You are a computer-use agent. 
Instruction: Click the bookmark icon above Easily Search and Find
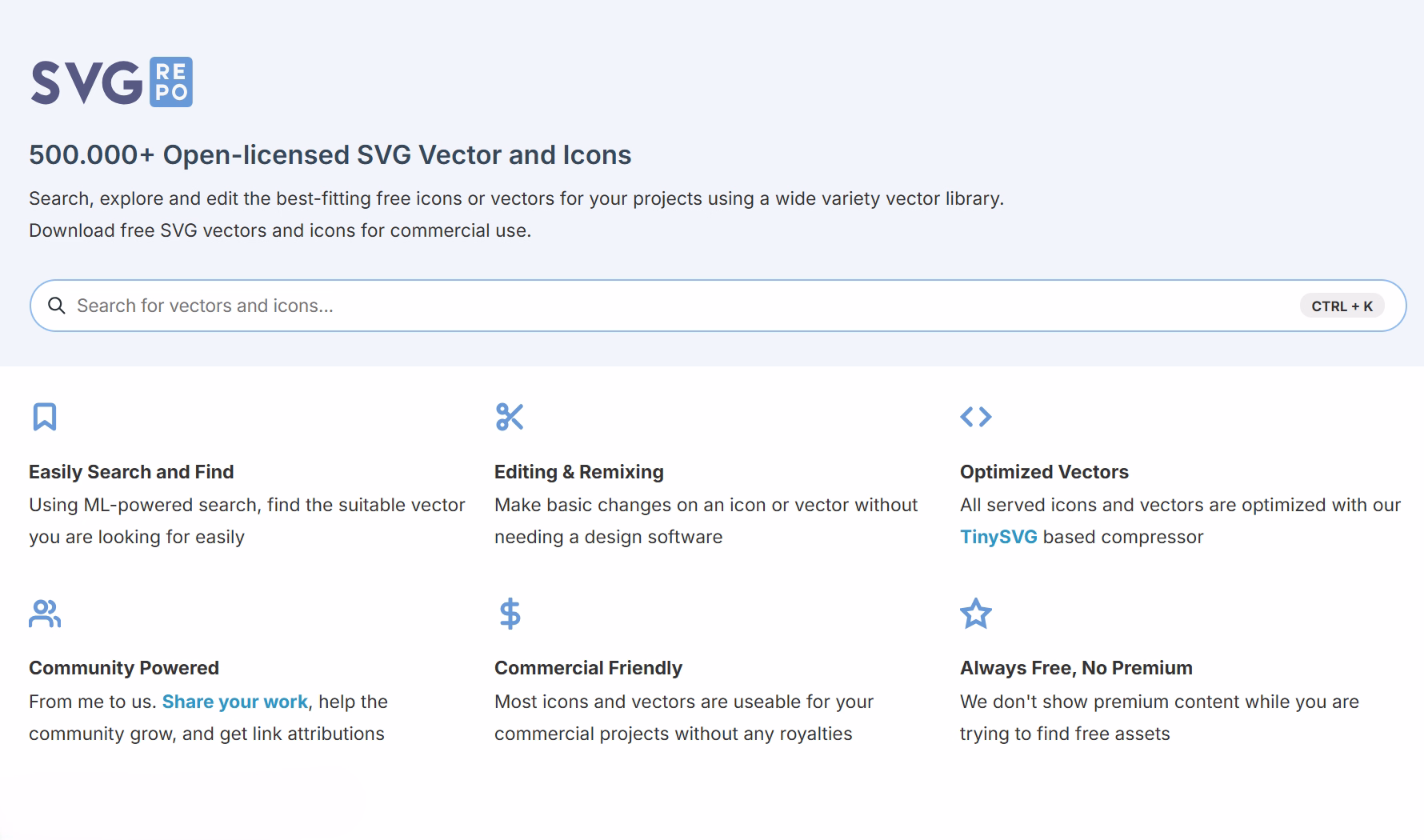tap(45, 416)
